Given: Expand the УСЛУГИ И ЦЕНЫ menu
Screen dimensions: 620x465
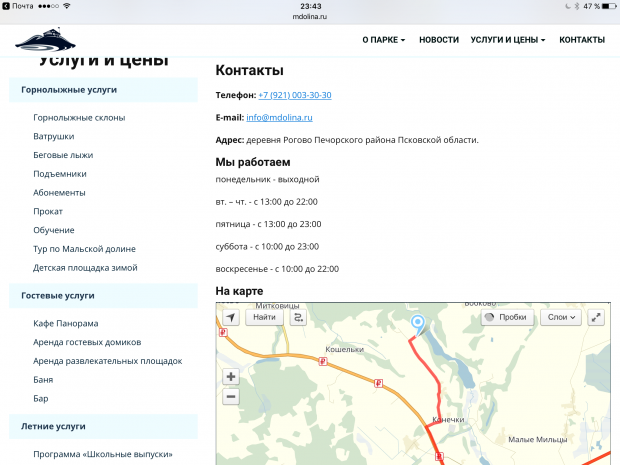Looking at the screenshot, I should pos(508,40).
